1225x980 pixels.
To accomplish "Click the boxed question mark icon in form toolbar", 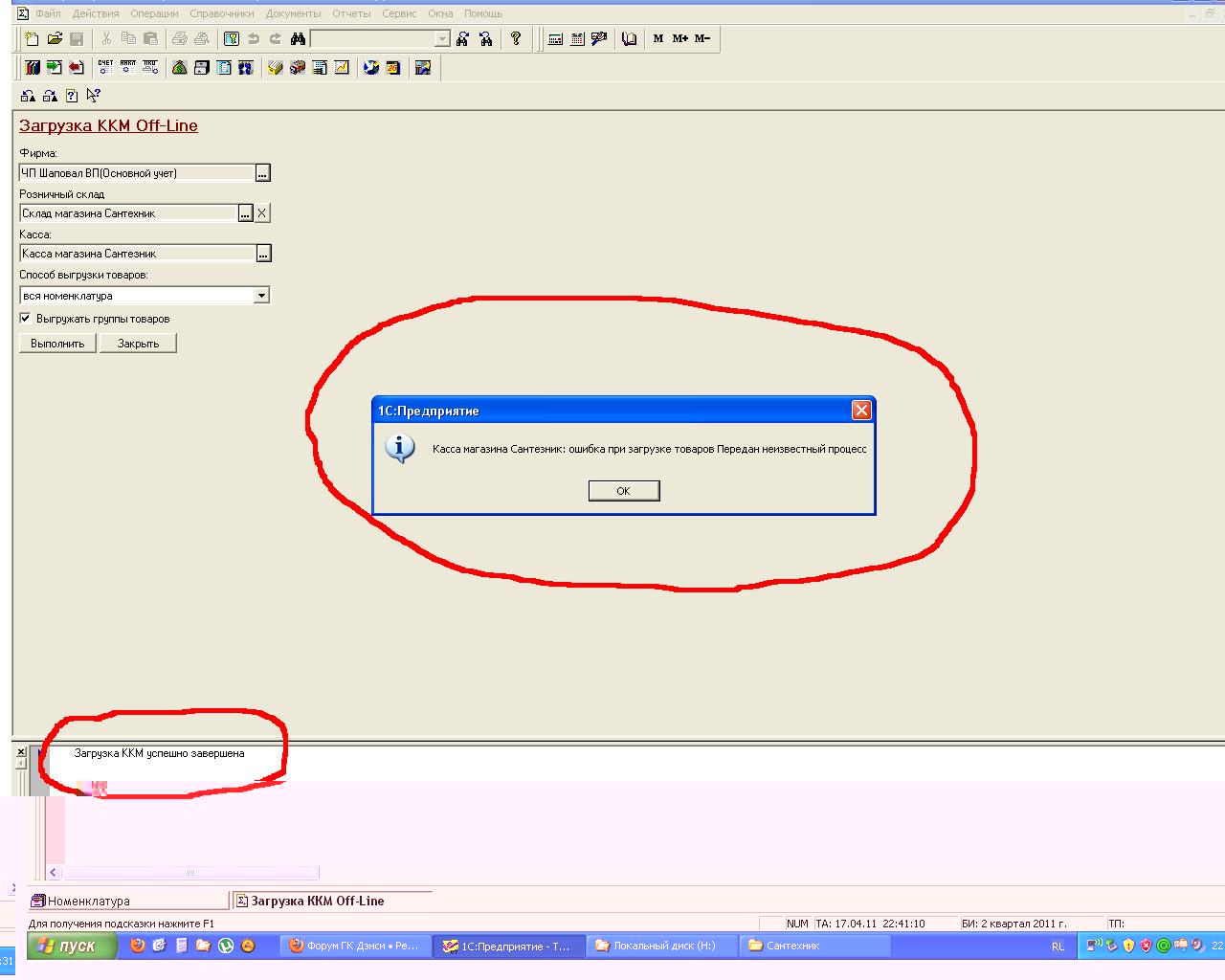I will [72, 96].
